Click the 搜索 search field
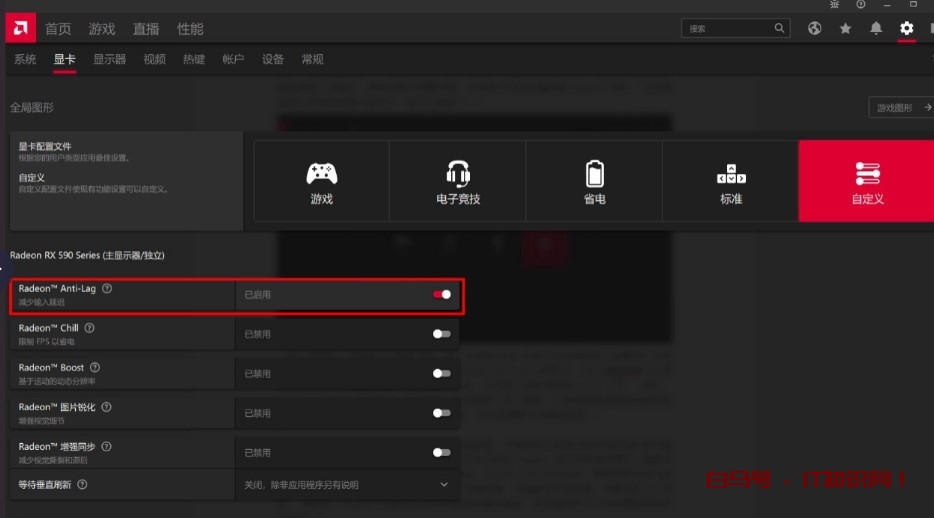The height and width of the screenshot is (518, 934). (x=735, y=28)
